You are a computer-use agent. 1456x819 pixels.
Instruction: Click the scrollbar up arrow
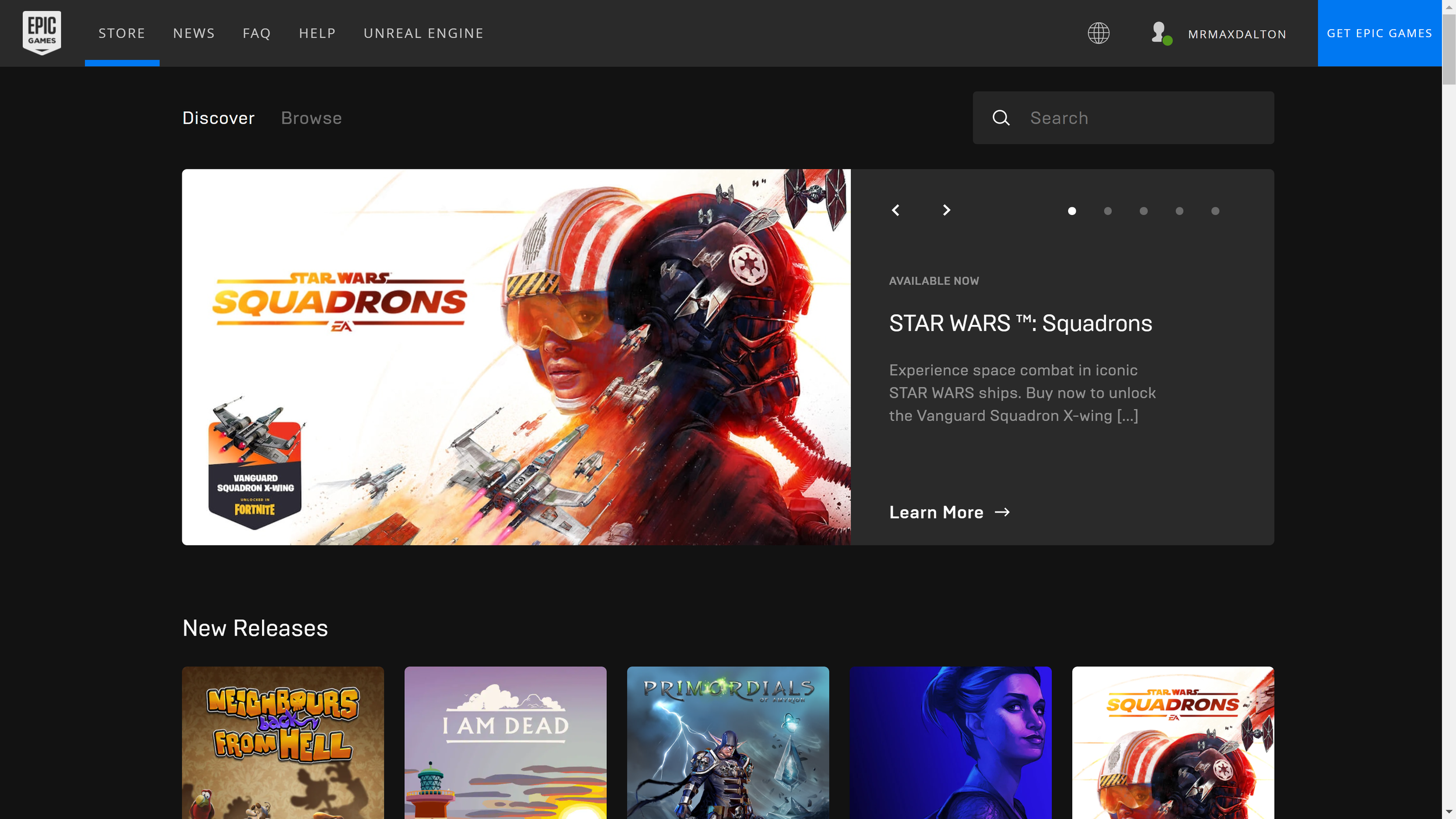(x=1449, y=6)
